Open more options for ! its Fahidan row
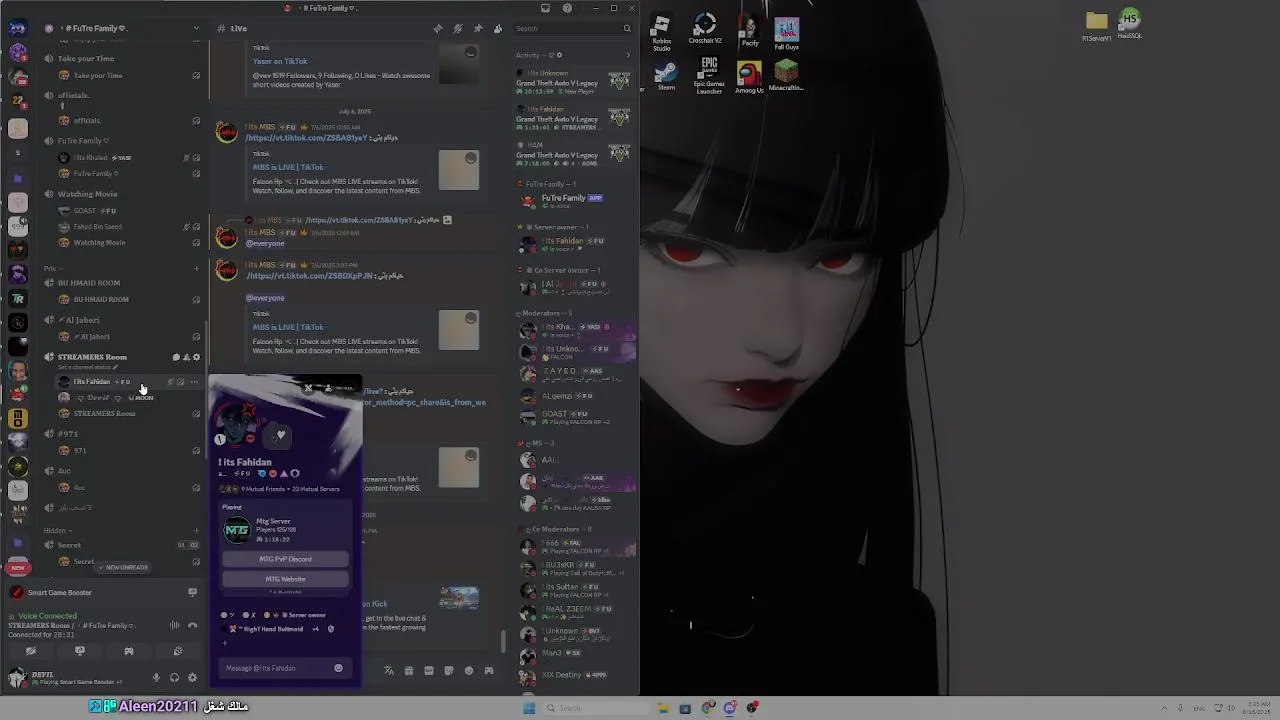Image resolution: width=1280 pixels, height=720 pixels. pyautogui.click(x=195, y=381)
